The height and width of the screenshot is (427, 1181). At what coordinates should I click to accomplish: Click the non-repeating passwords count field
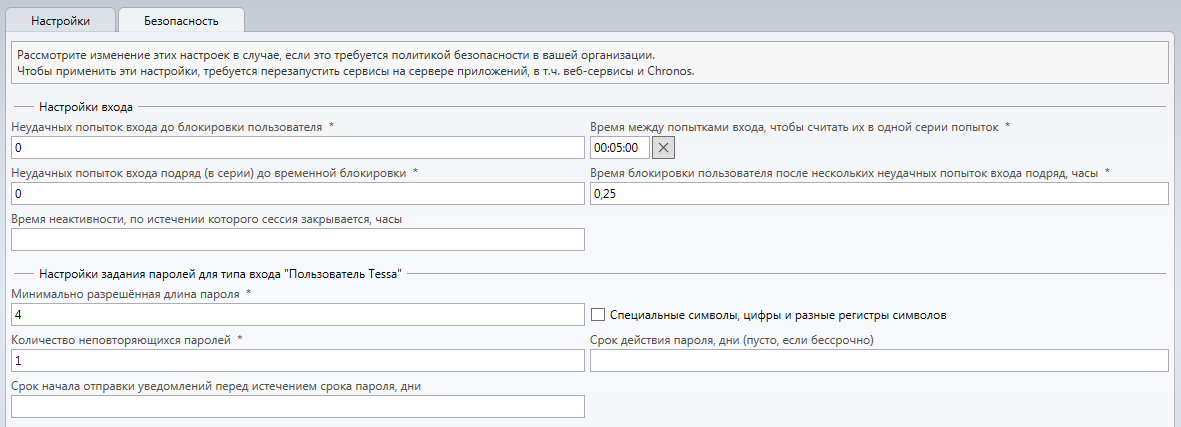pyautogui.click(x=297, y=361)
